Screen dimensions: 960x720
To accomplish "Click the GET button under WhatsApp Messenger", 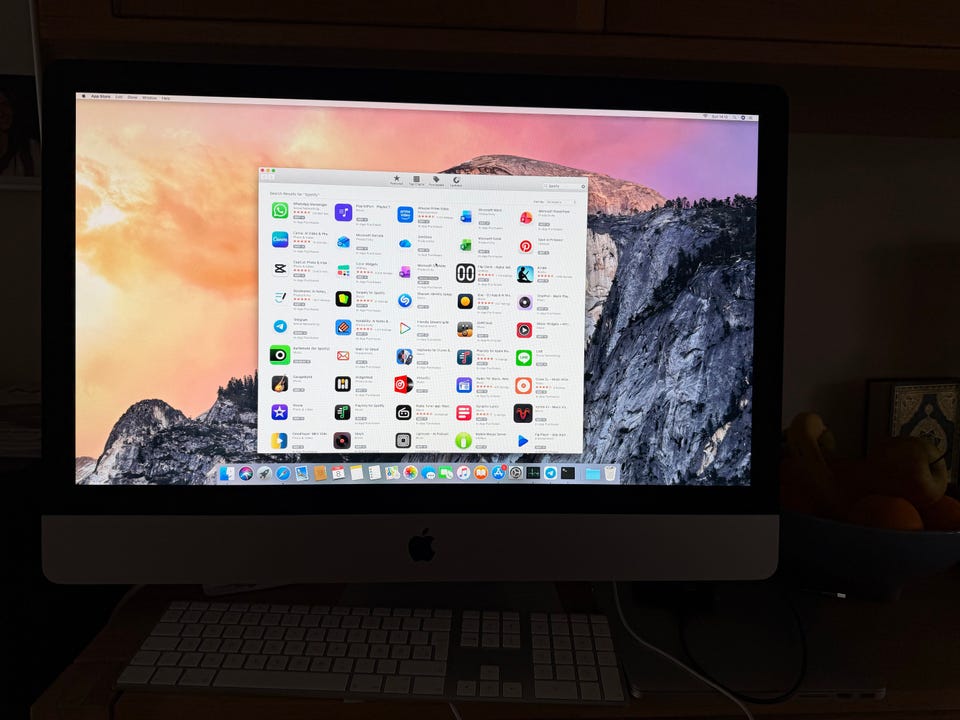I will 299,217.
